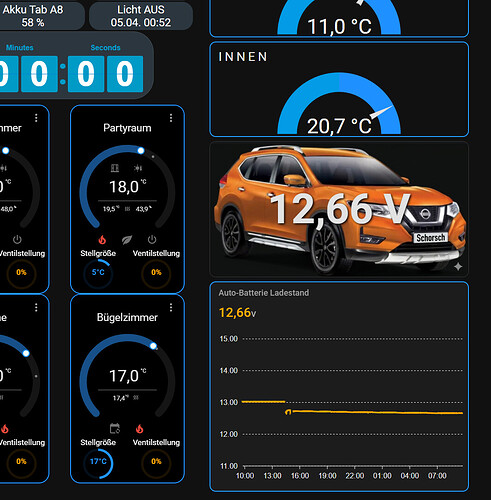
Task: Click the 07:00 time label on graph
Action: pos(437,476)
